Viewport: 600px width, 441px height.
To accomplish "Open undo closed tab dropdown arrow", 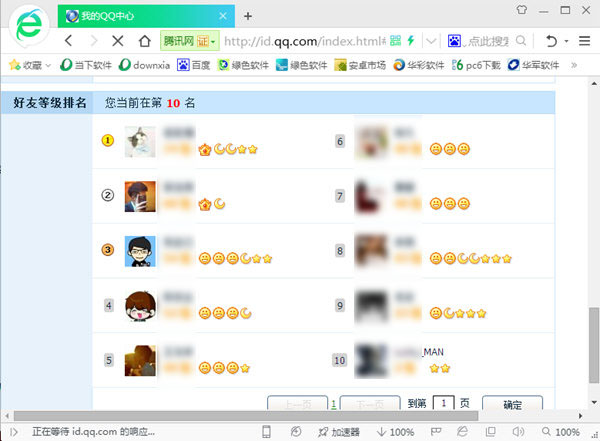I will tap(566, 41).
